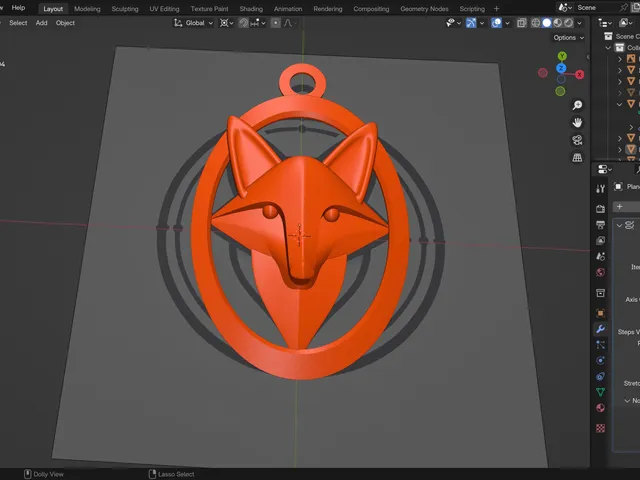Screen dimensions: 640x480
Task: Click the pan view hand icon
Action: (577, 122)
